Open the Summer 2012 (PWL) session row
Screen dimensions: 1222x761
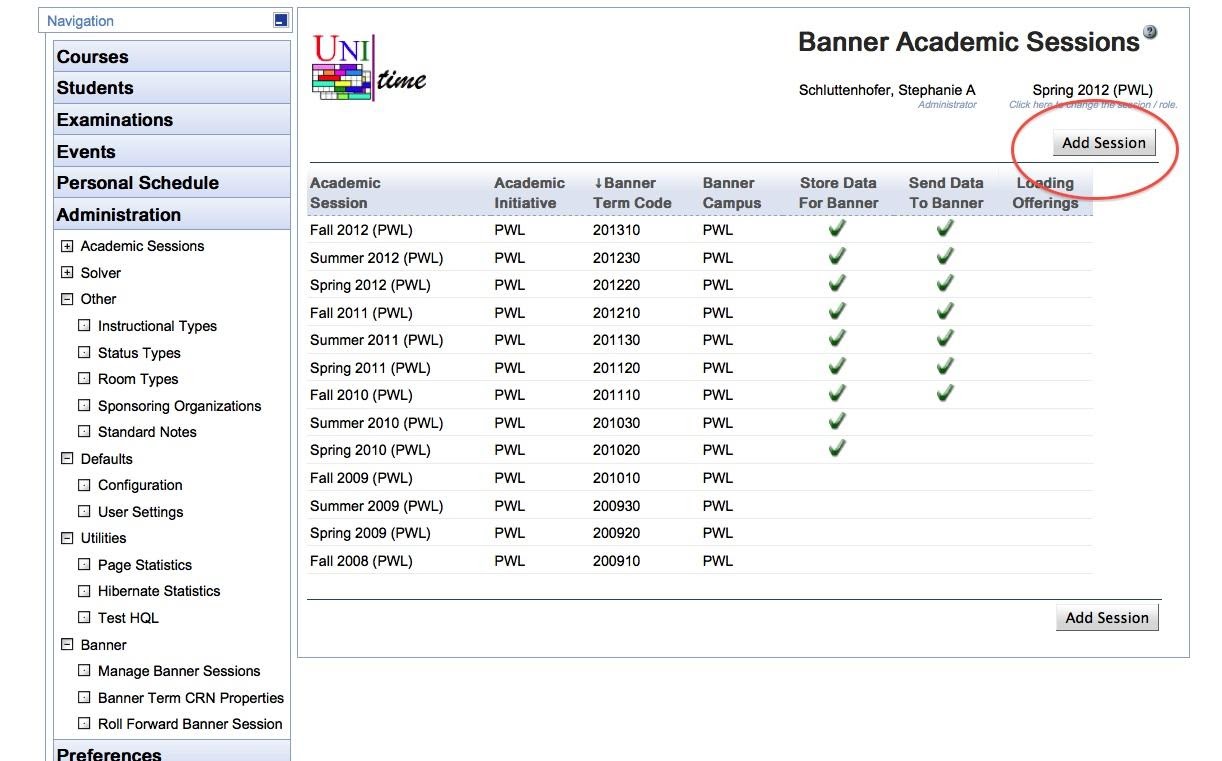(700, 258)
